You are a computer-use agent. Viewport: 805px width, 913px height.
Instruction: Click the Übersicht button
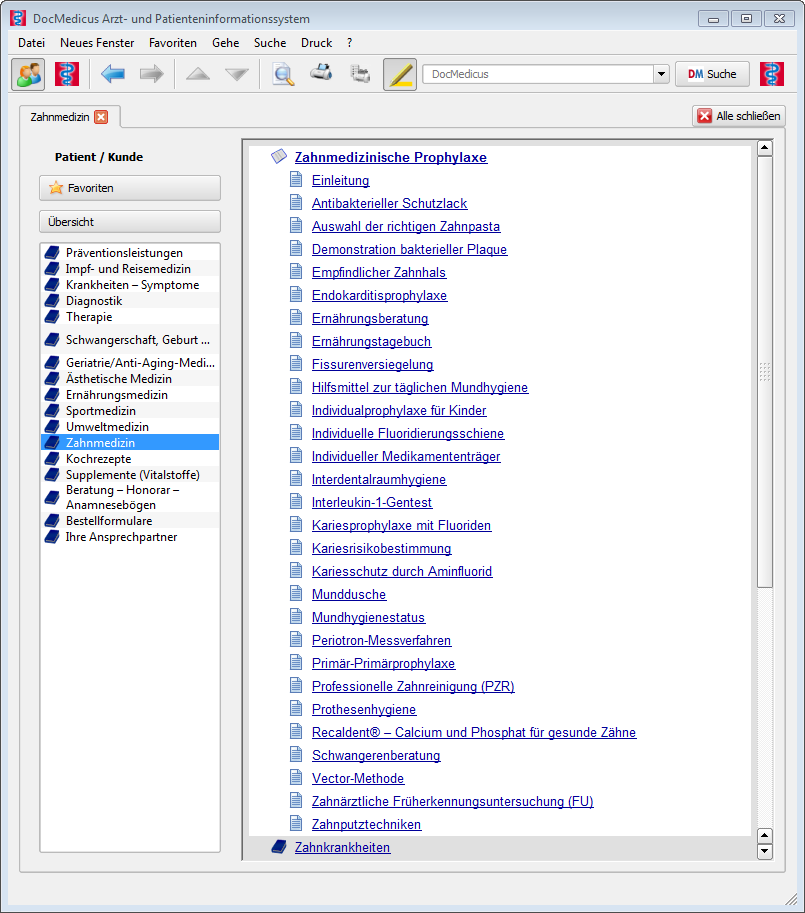tap(130, 222)
